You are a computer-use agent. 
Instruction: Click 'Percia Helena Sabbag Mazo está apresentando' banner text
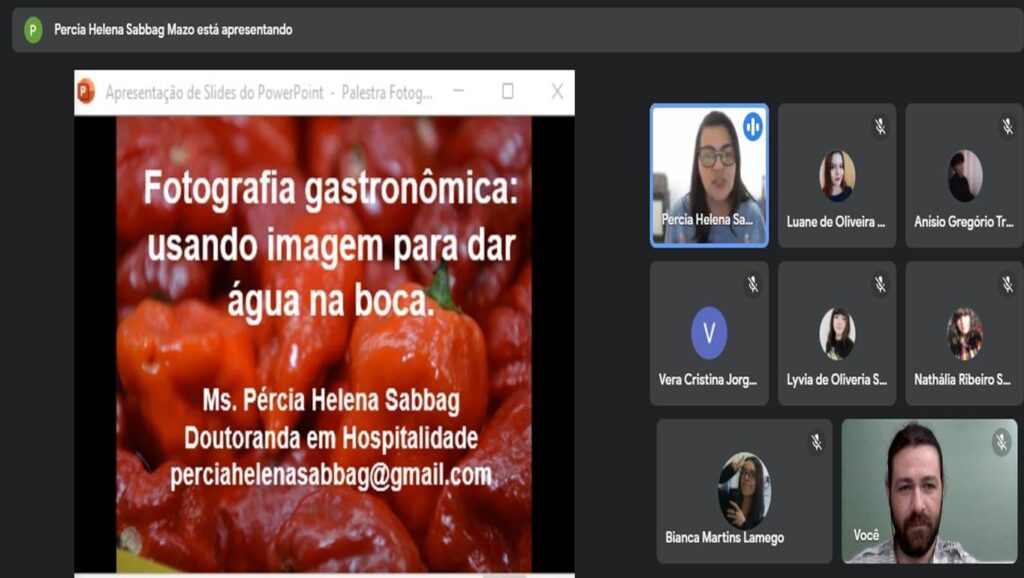point(173,30)
